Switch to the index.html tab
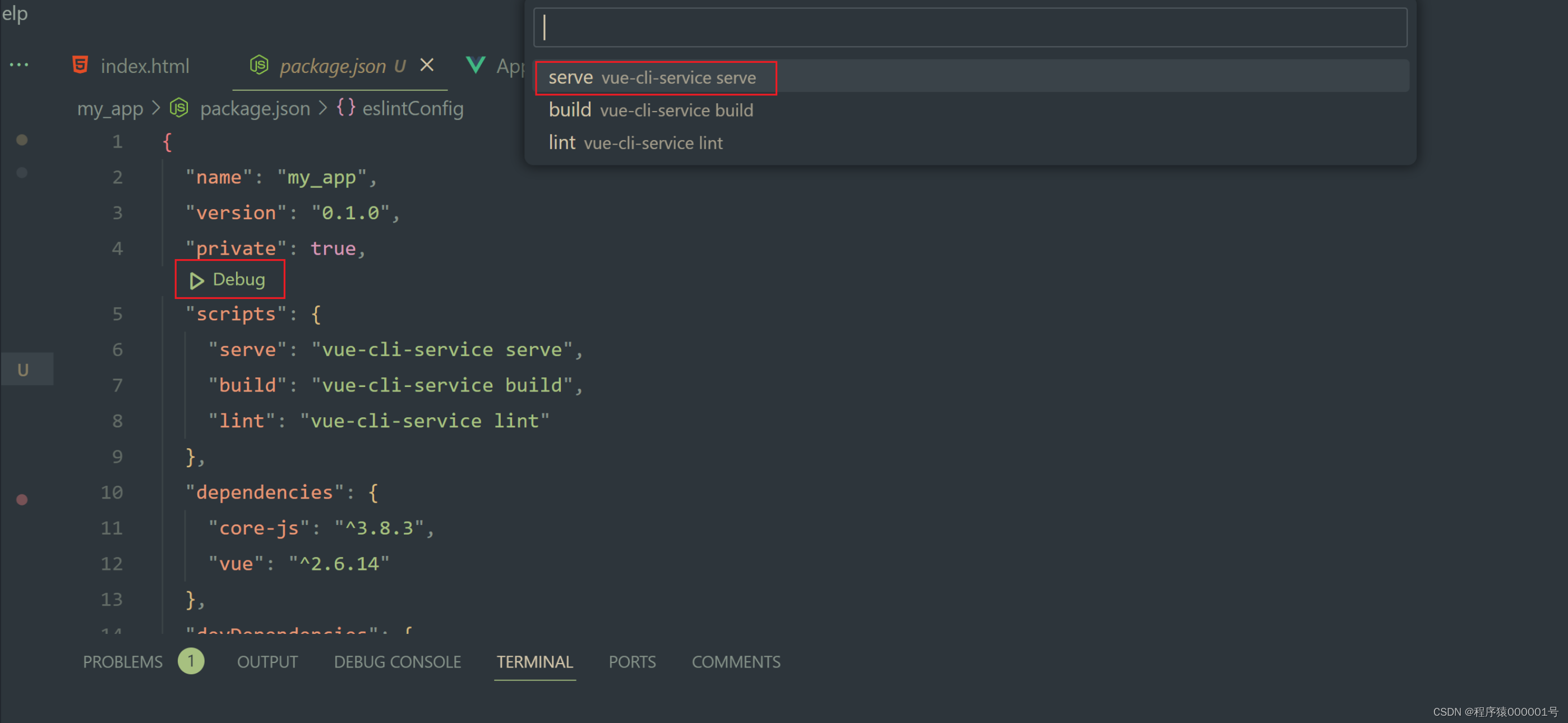The height and width of the screenshot is (723, 1568). click(x=145, y=66)
